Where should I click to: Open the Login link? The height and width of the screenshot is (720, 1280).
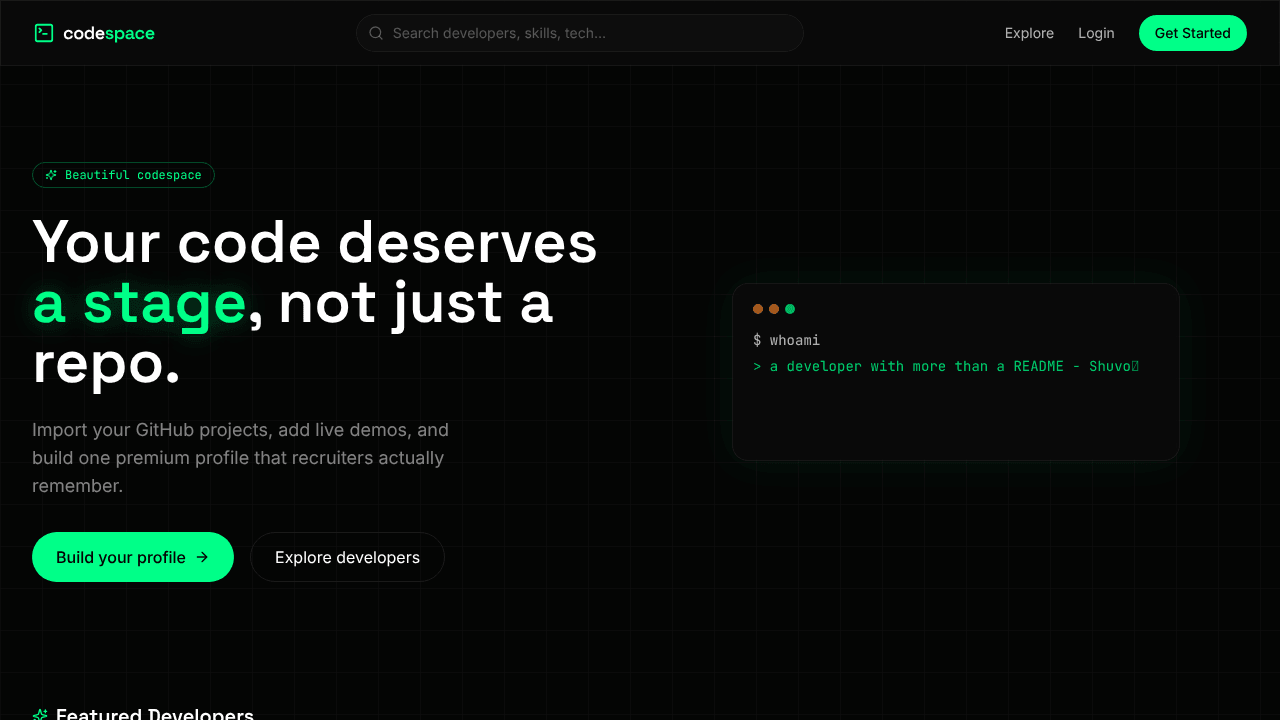[1096, 33]
